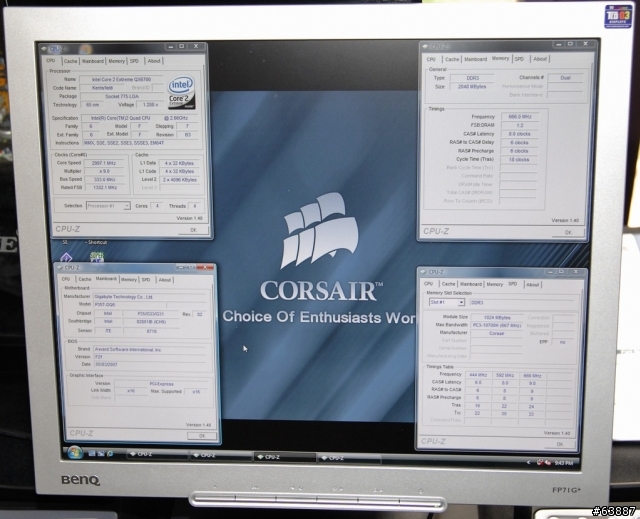Click the memory Size field 2048 MBytes
640x519 pixels.
[472, 86]
